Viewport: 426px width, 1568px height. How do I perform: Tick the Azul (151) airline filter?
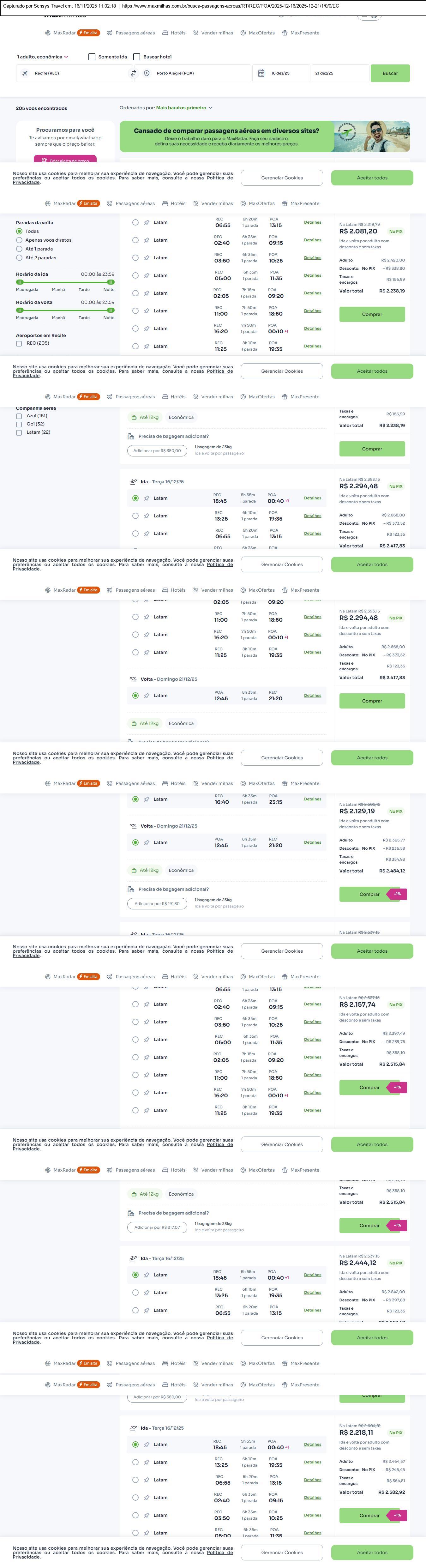coord(19,416)
